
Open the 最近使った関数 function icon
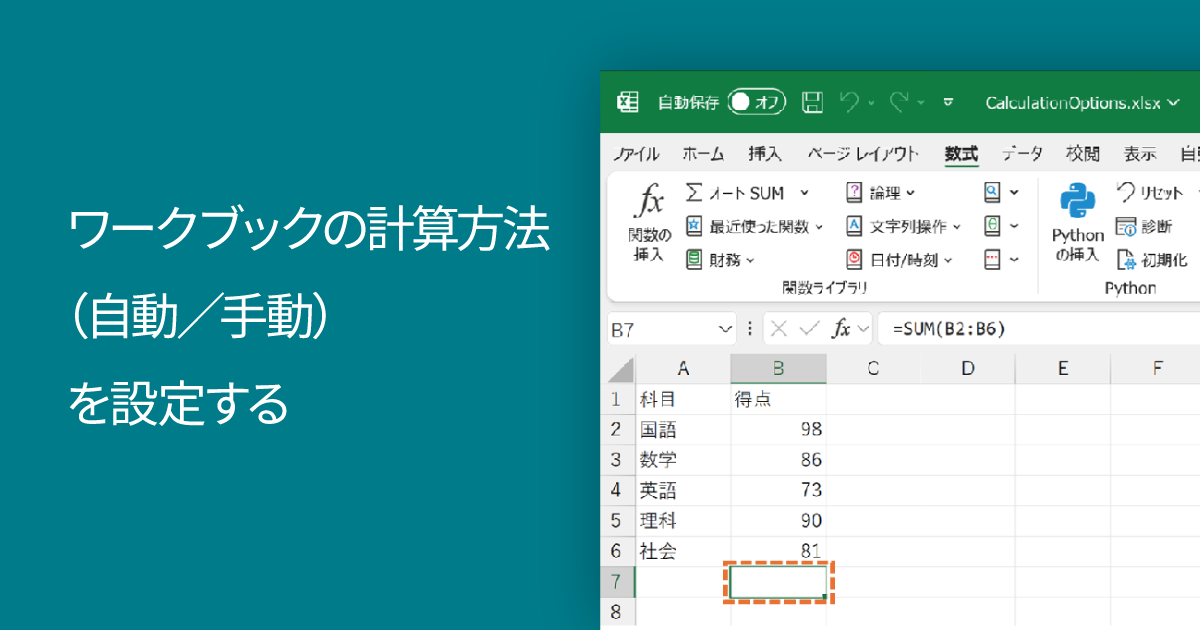pyautogui.click(x=694, y=226)
